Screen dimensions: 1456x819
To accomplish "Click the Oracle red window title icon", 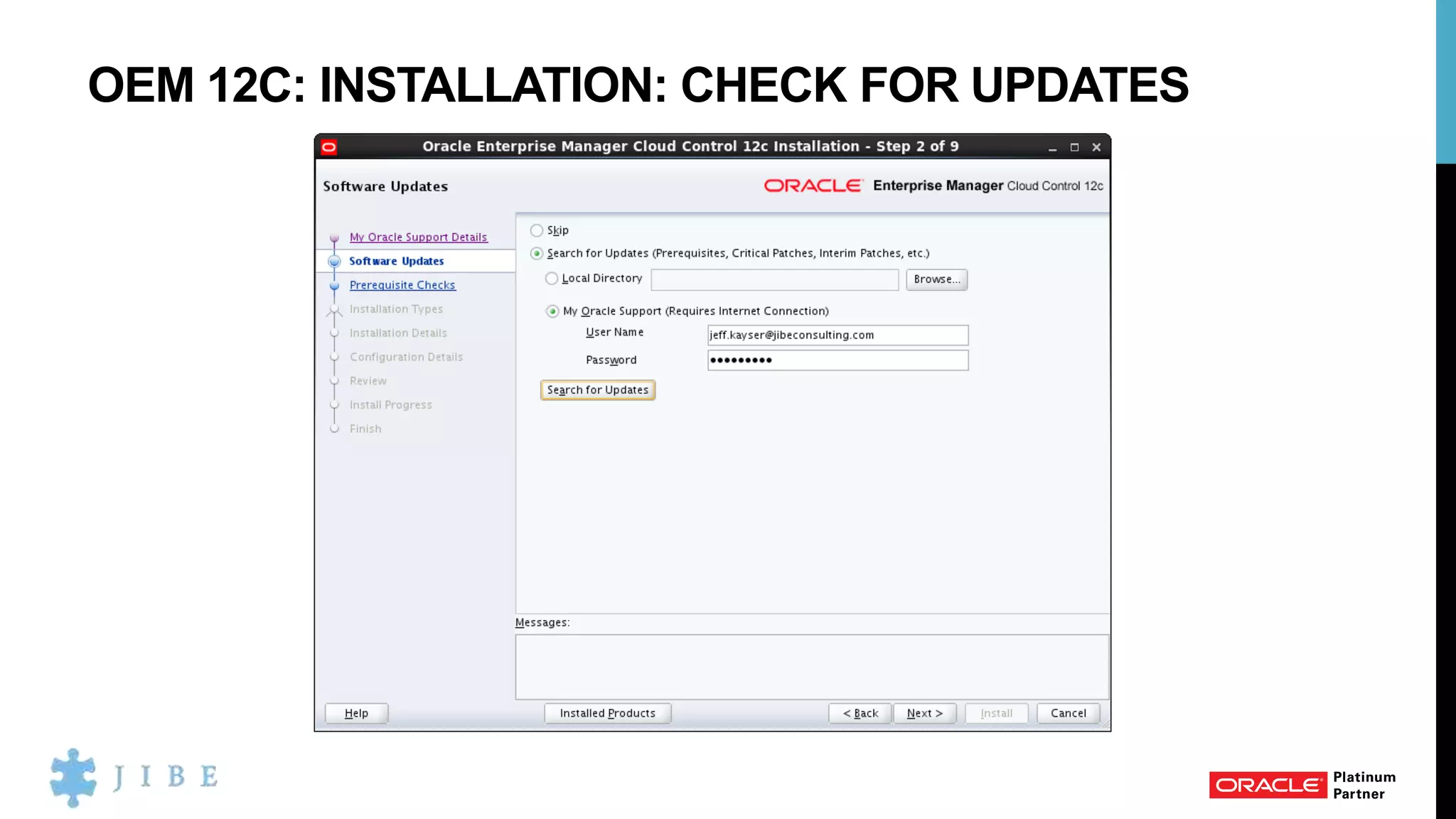I will [328, 147].
